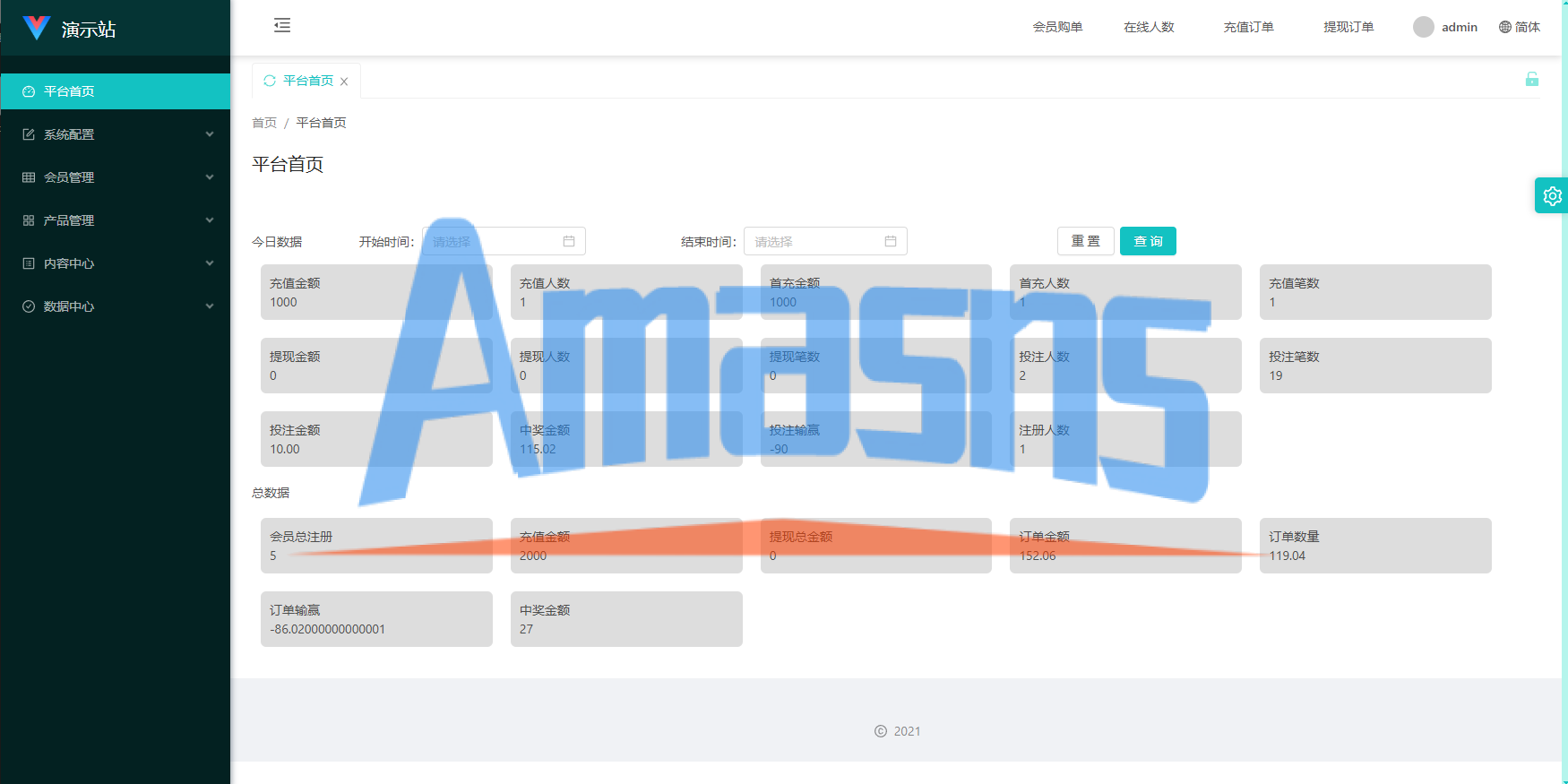
Task: Click admin username dropdown
Action: [x=1459, y=27]
